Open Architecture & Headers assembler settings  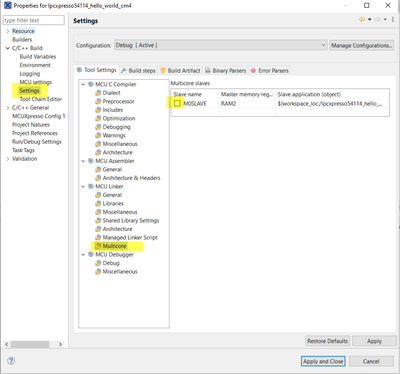[131, 178]
